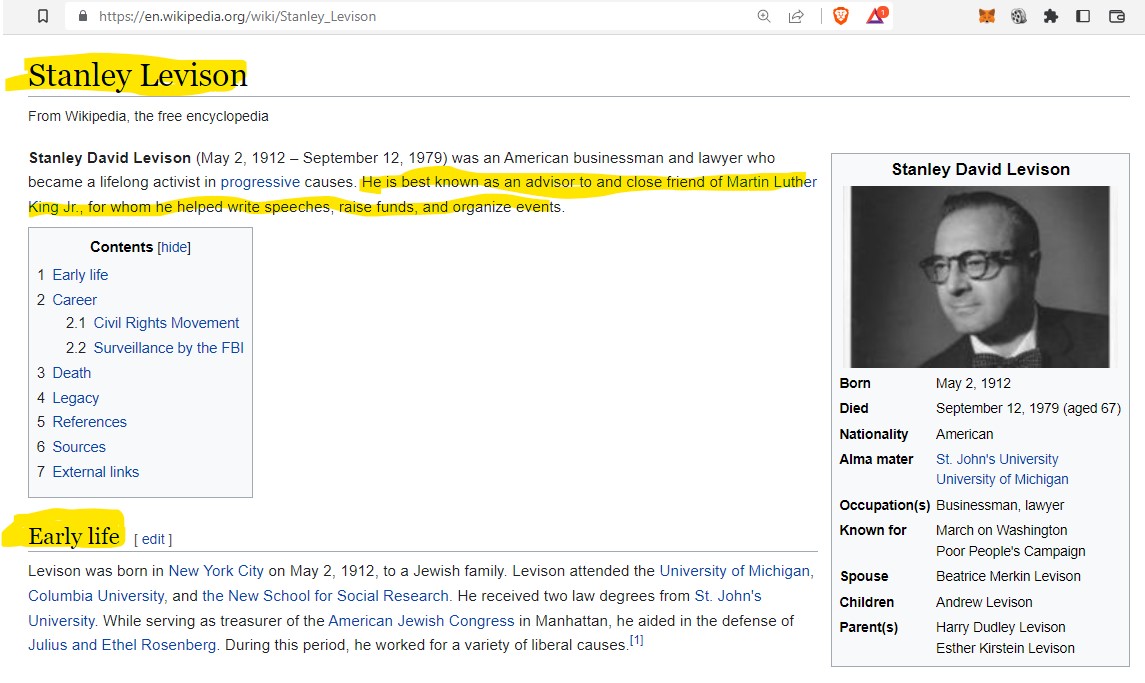Click the American Jewish Congress link
The width and height of the screenshot is (1145, 683).
tap(421, 620)
